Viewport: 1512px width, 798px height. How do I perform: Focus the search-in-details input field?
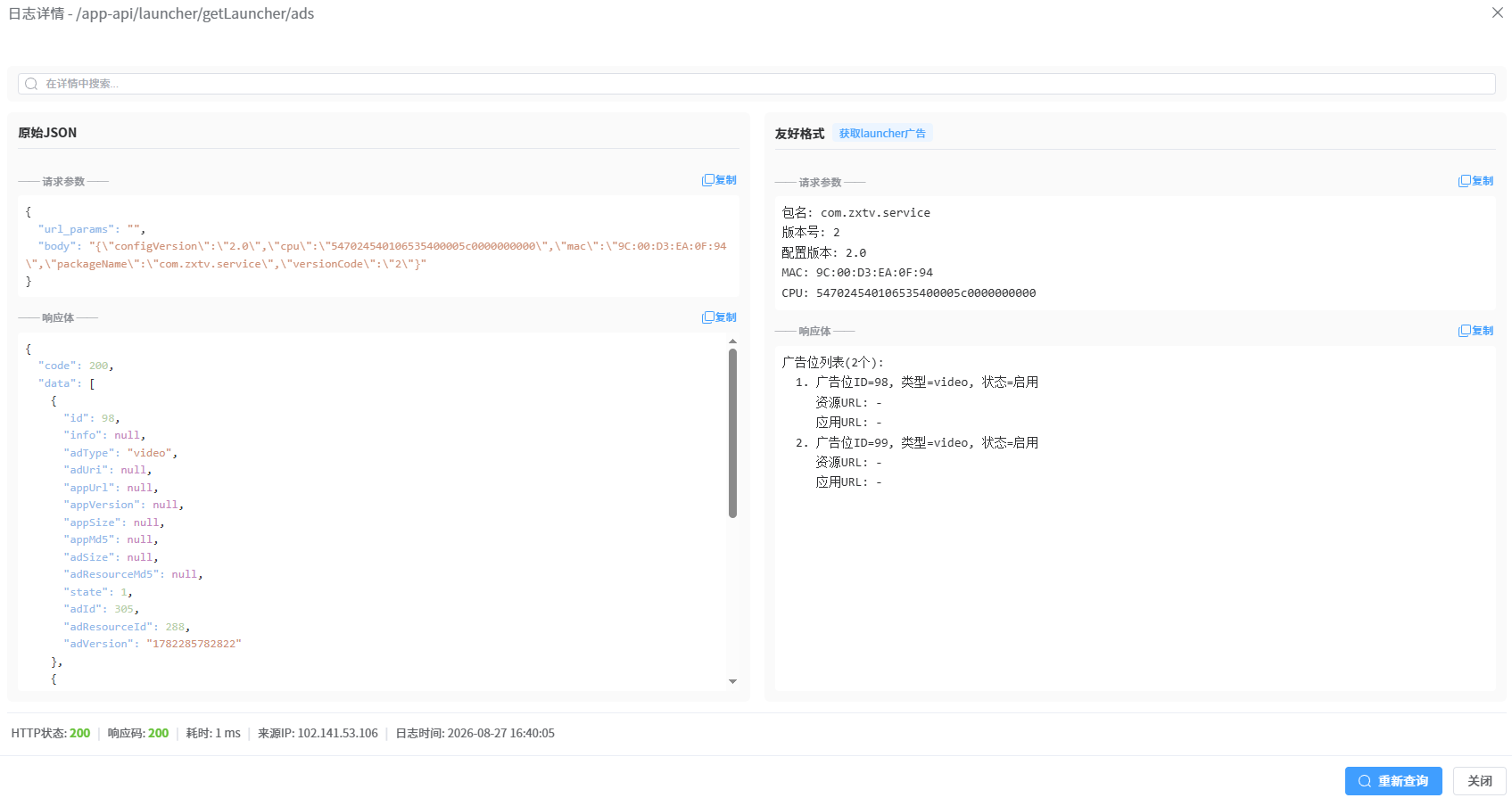[756, 84]
